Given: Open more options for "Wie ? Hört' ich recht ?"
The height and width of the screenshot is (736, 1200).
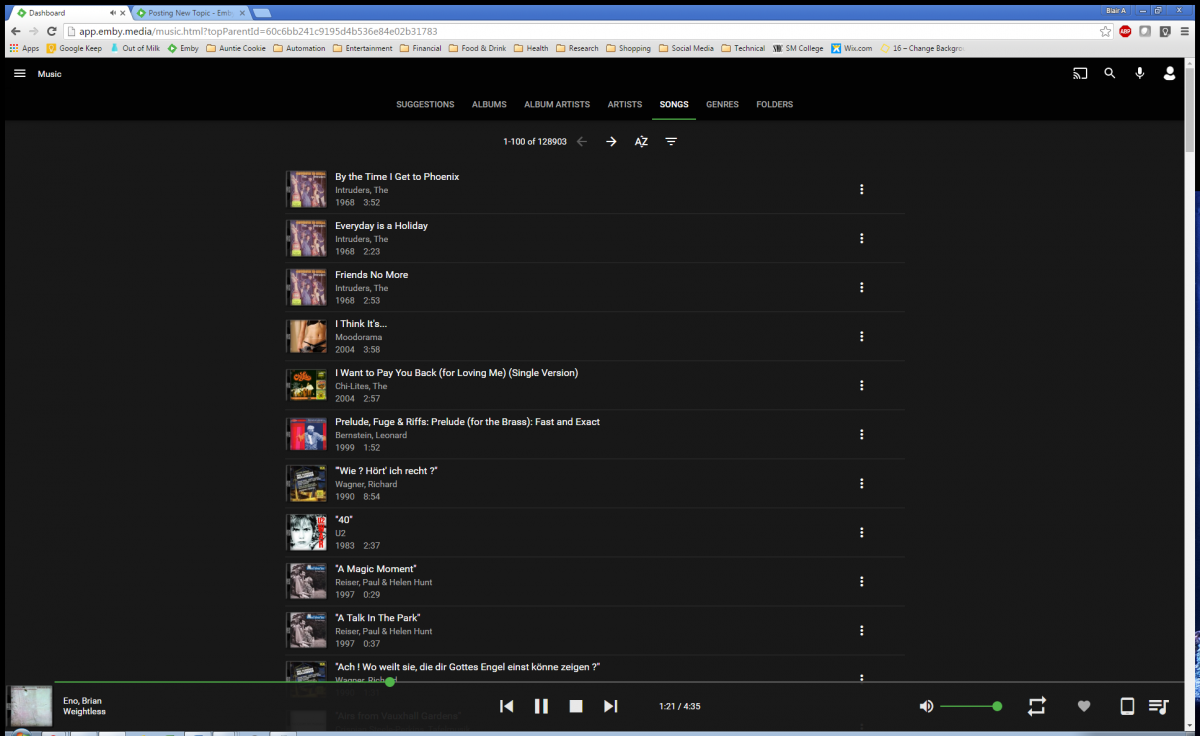Looking at the screenshot, I should 861,483.
